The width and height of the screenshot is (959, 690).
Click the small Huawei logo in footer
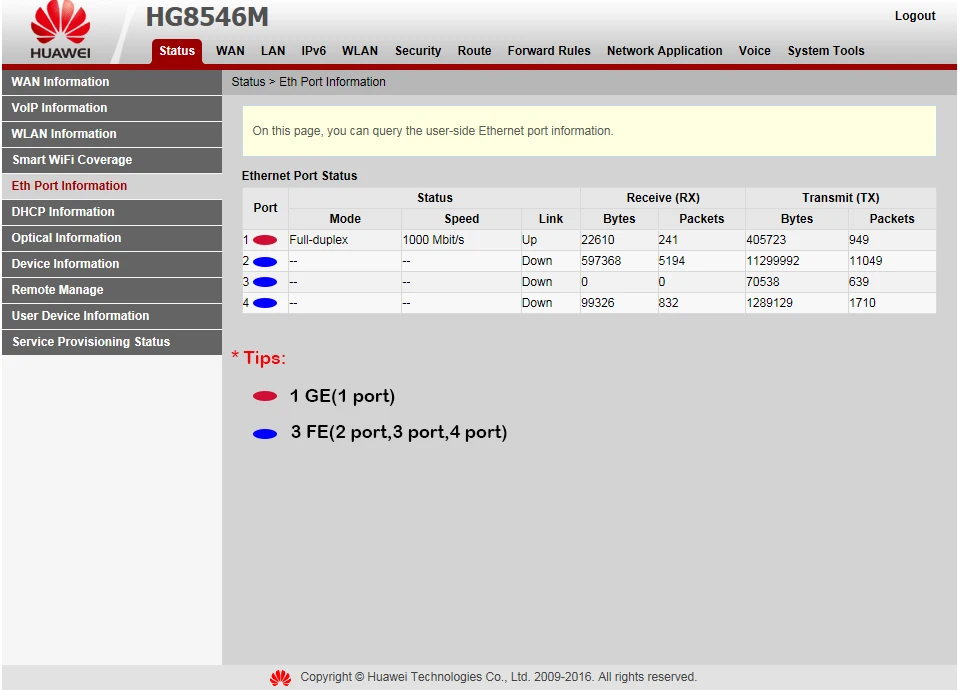point(281,677)
